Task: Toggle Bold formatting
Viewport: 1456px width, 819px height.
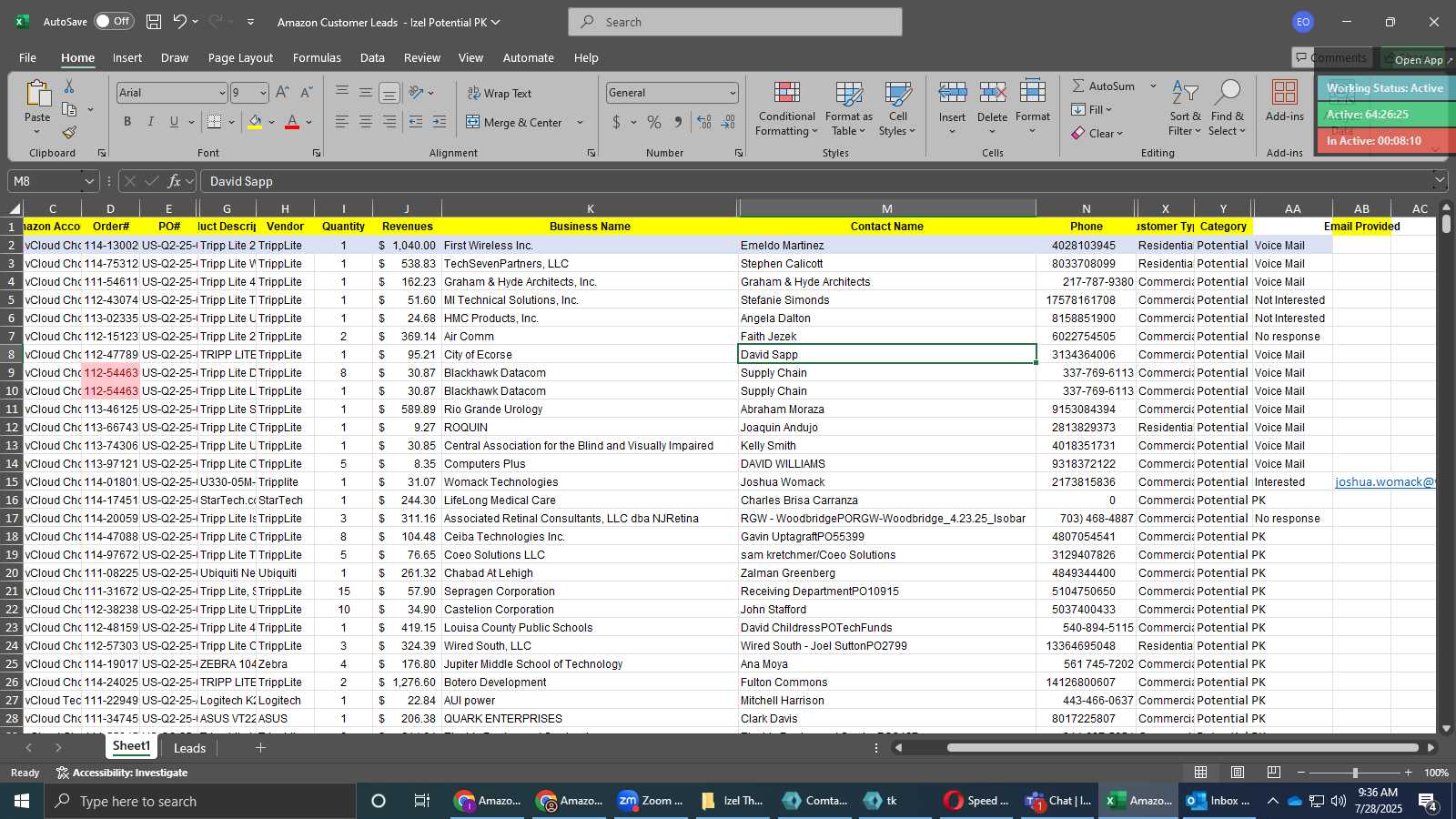Action: coord(127,122)
